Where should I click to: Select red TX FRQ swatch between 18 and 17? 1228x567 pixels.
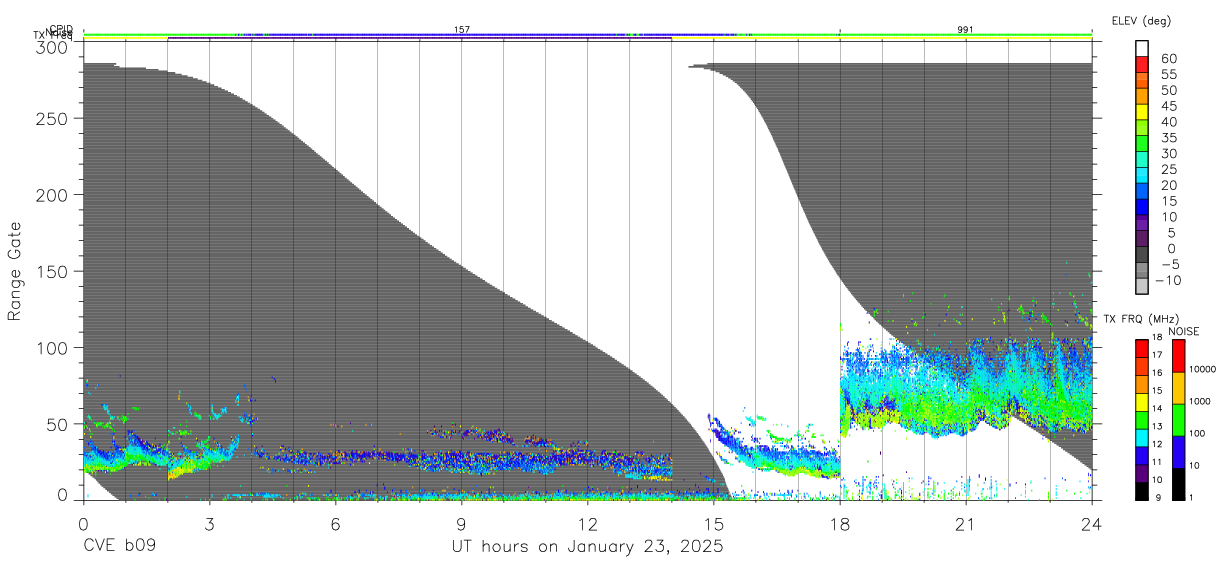pyautogui.click(x=1142, y=348)
